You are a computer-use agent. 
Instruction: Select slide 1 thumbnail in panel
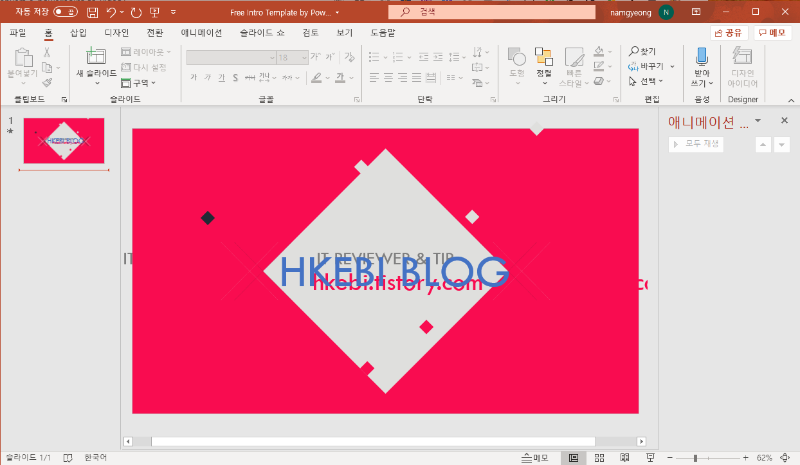click(x=64, y=141)
